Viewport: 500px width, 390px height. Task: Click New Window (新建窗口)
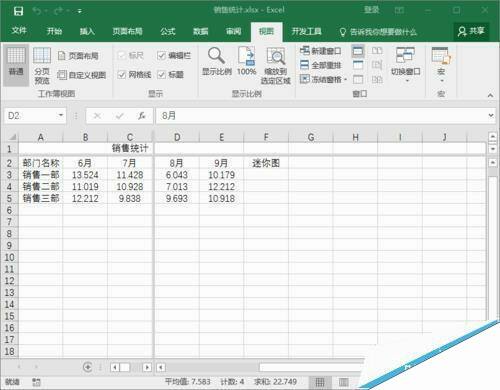(x=320, y=51)
